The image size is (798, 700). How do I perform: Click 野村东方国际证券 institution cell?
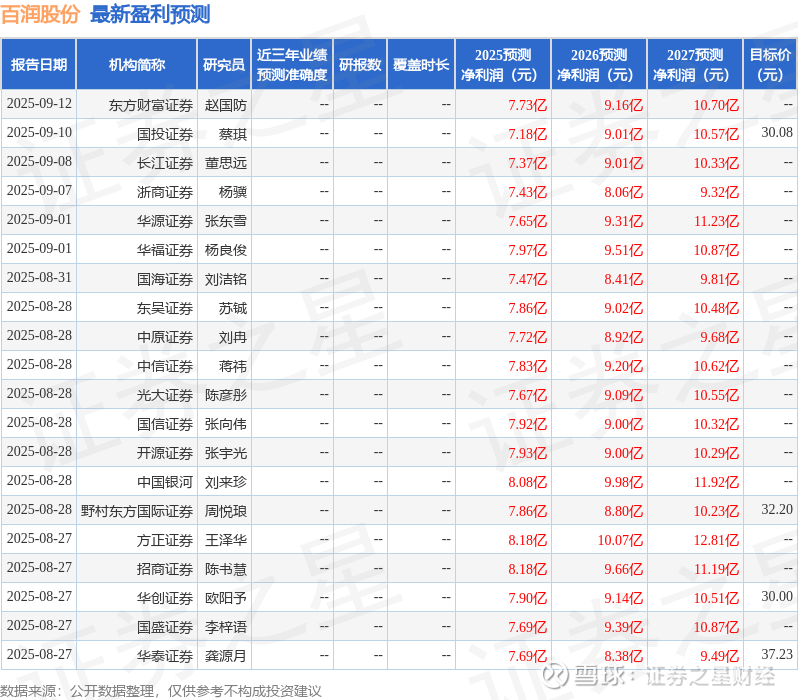137,512
